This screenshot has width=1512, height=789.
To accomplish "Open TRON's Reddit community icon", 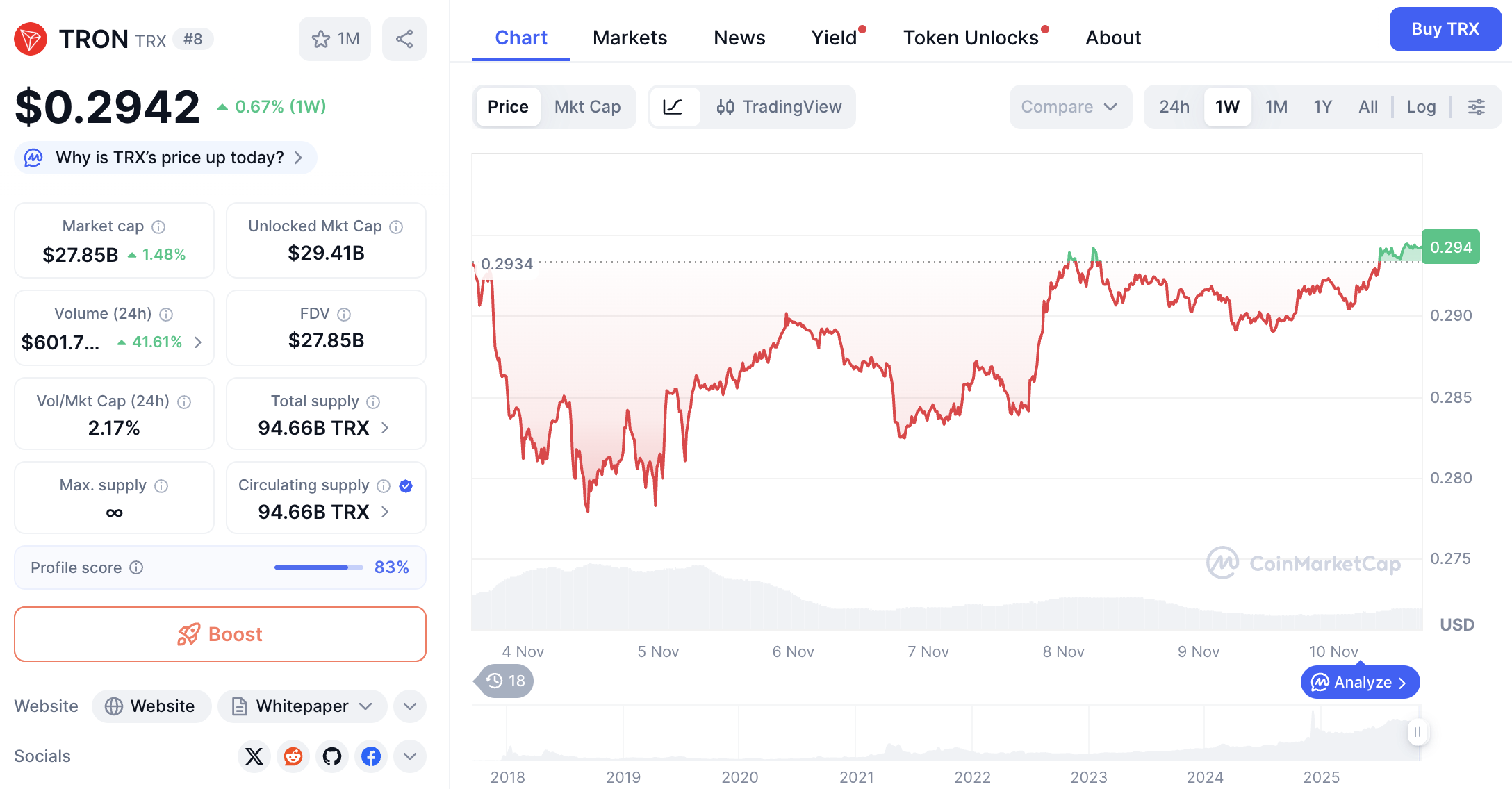I will point(293,756).
